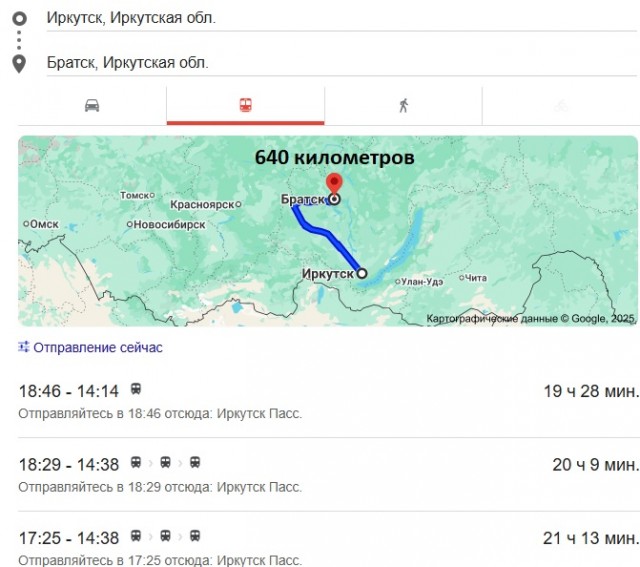Viewport: 640px width, 567px height.
Task: Click the Картографические данные © Google attribution
Action: pos(531,318)
